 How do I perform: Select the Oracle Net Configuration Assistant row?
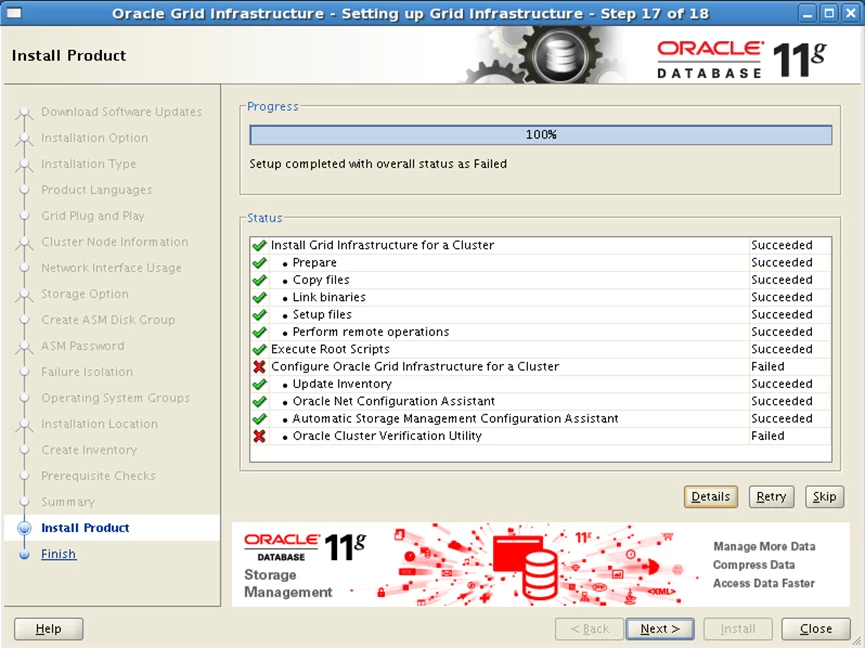[x=541, y=401]
